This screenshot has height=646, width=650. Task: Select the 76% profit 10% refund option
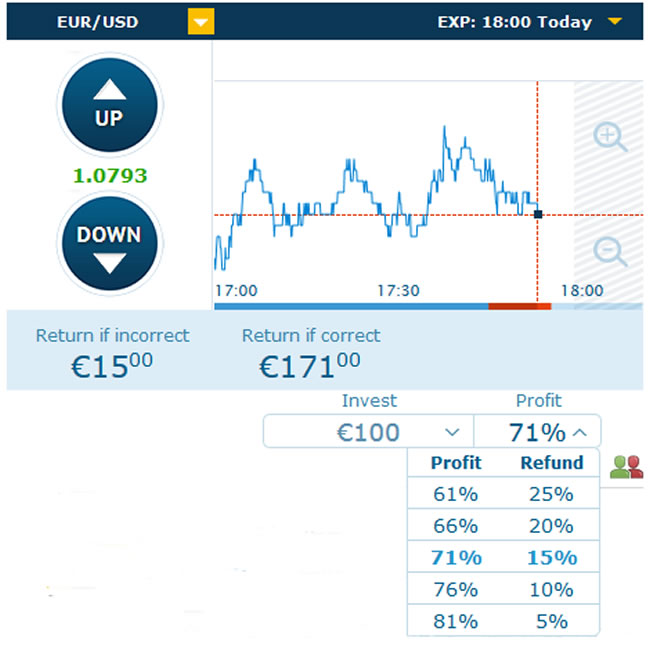pos(503,589)
